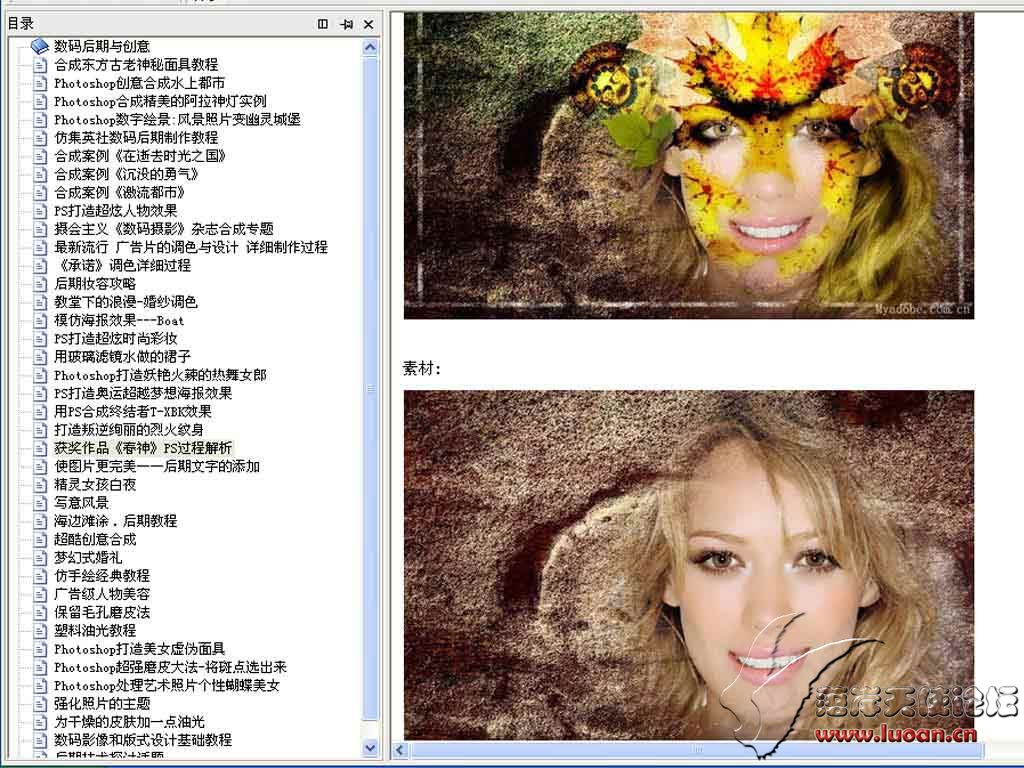1024x768 pixels.
Task: Click the page icon for 数码影像和版式设计基础教程
Action: (40, 740)
